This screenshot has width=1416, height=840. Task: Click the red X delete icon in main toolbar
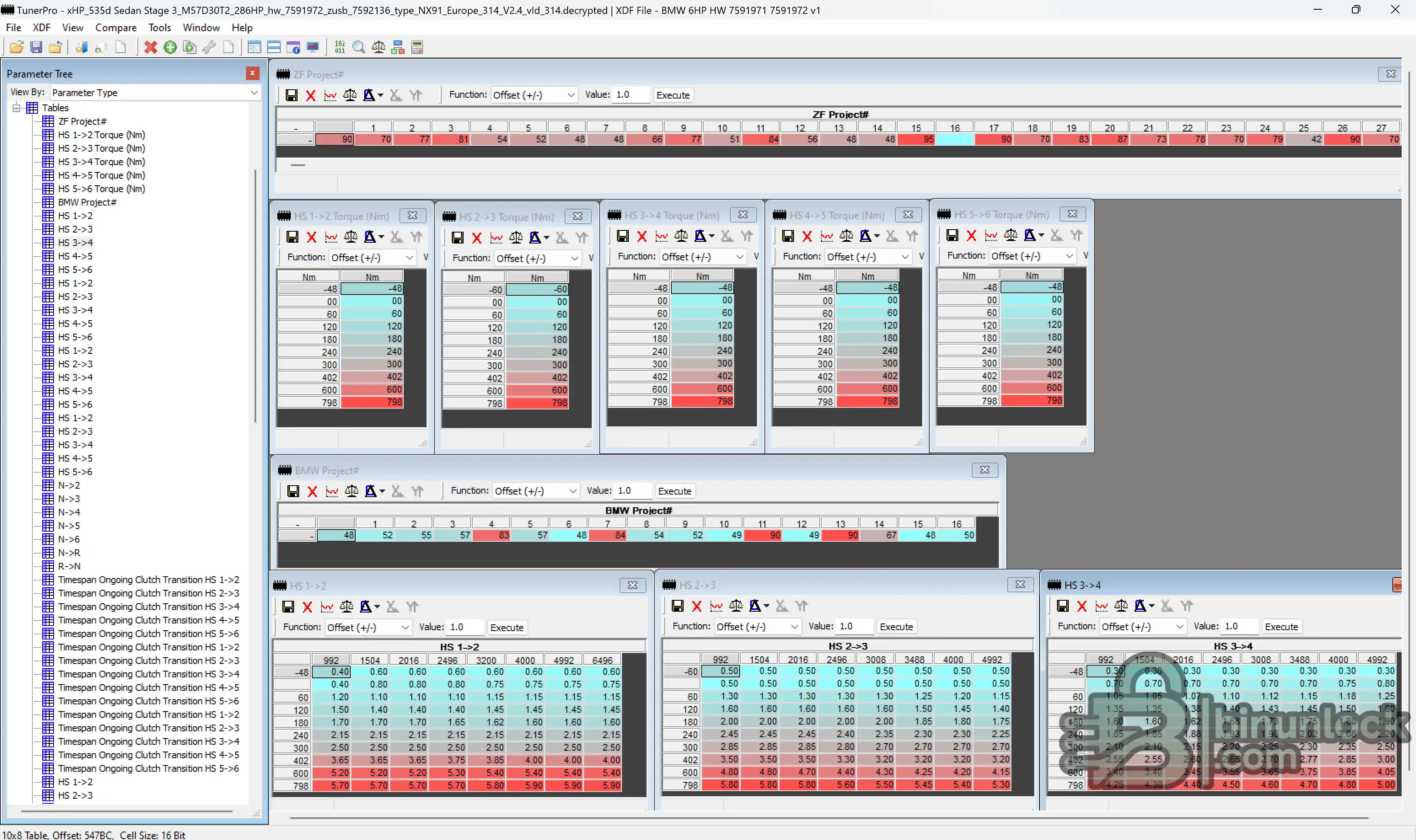pos(150,48)
